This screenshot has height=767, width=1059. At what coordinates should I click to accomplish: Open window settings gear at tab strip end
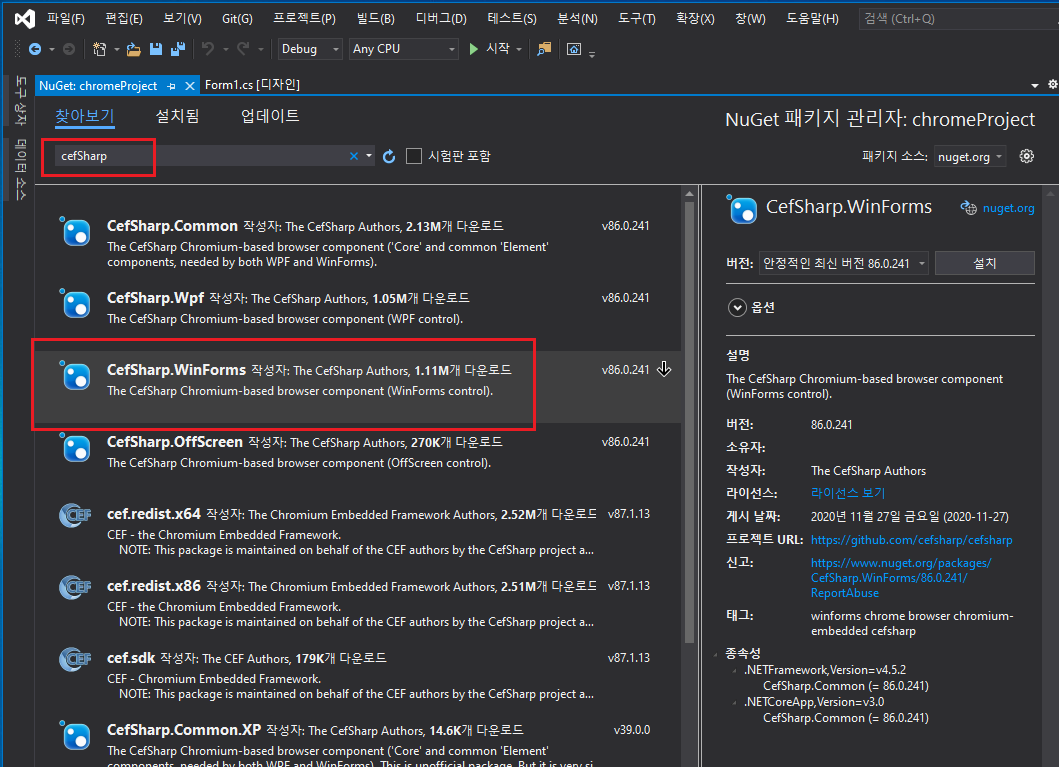point(1052,84)
